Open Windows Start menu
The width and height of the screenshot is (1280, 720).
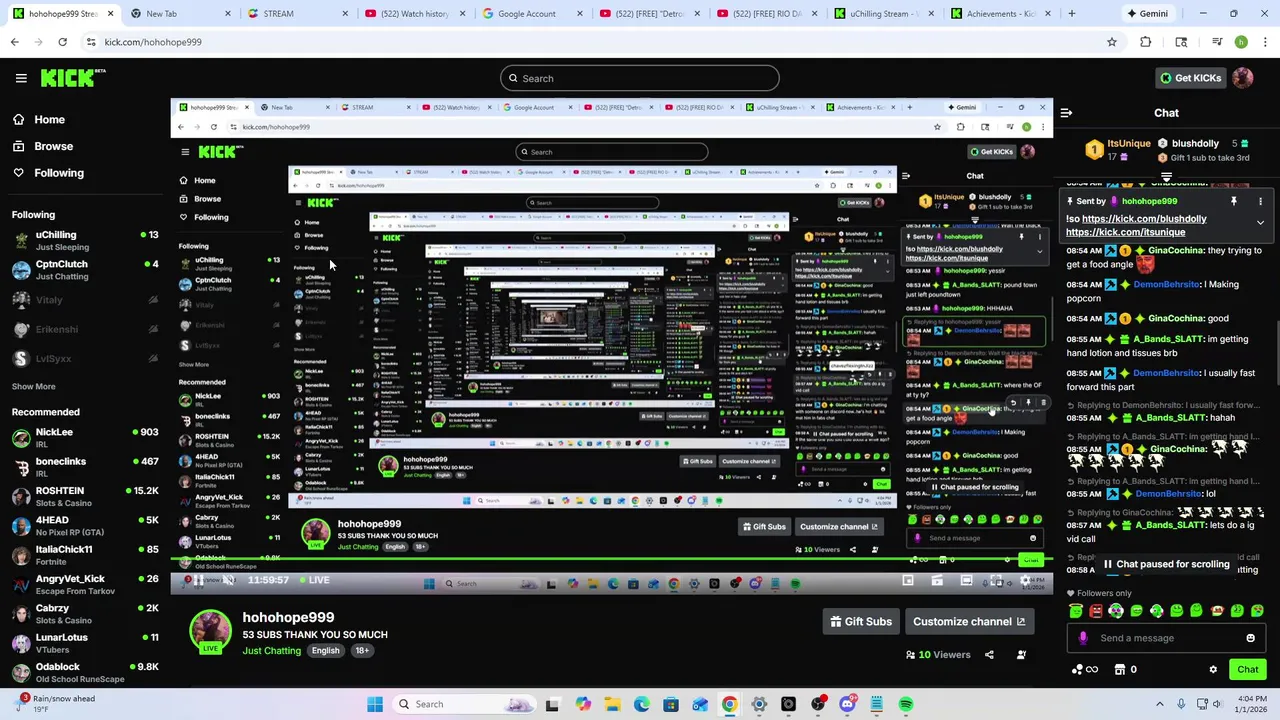point(375,704)
